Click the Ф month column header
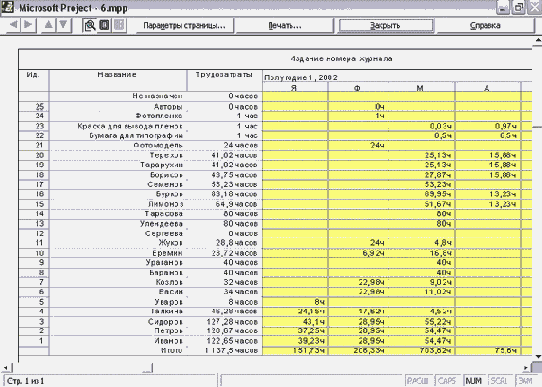The height and width of the screenshot is (387, 542). click(x=357, y=88)
